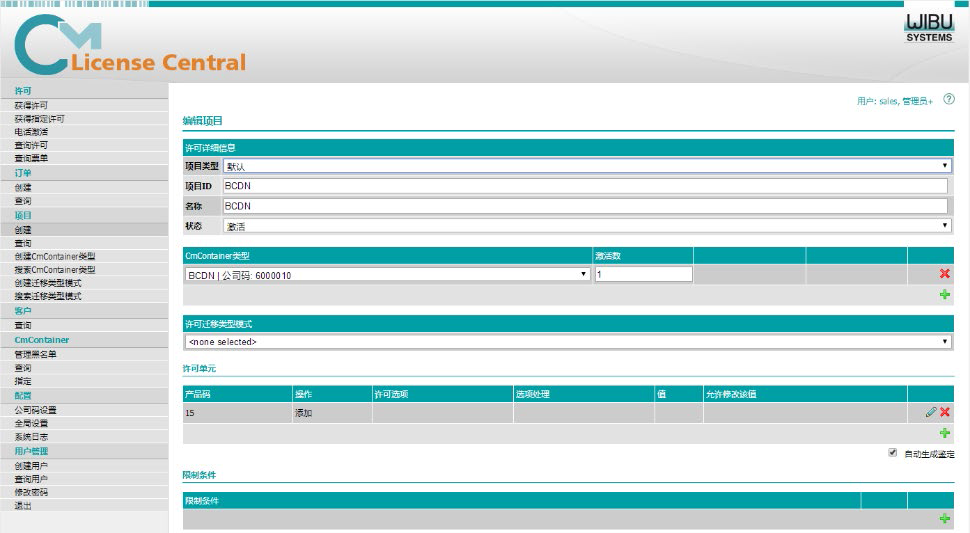Delete license unit with product code 15
The width and height of the screenshot is (970, 533).
pos(945,412)
